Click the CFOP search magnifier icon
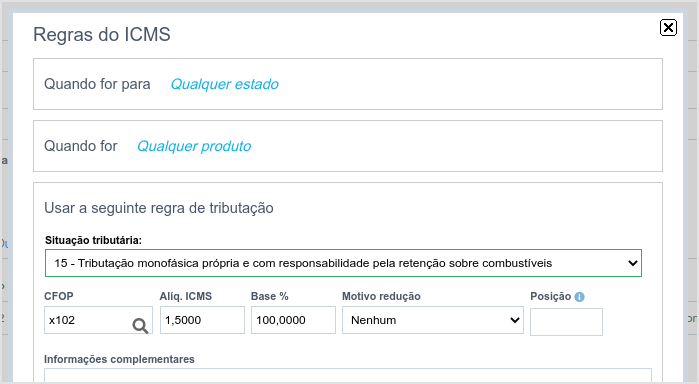The image size is (699, 384). pyautogui.click(x=140, y=326)
